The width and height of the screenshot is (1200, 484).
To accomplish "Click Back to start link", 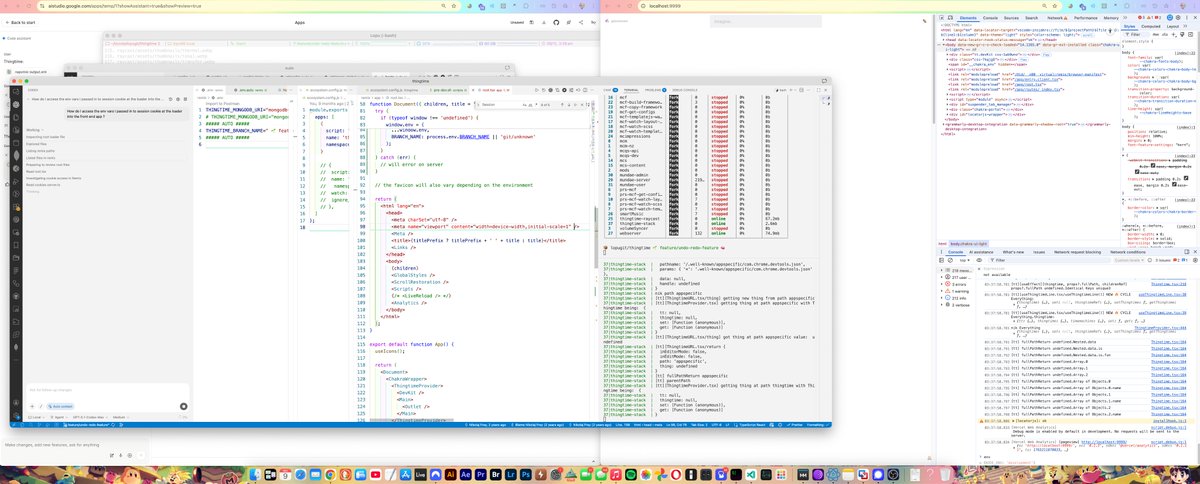I will tap(20, 21).
